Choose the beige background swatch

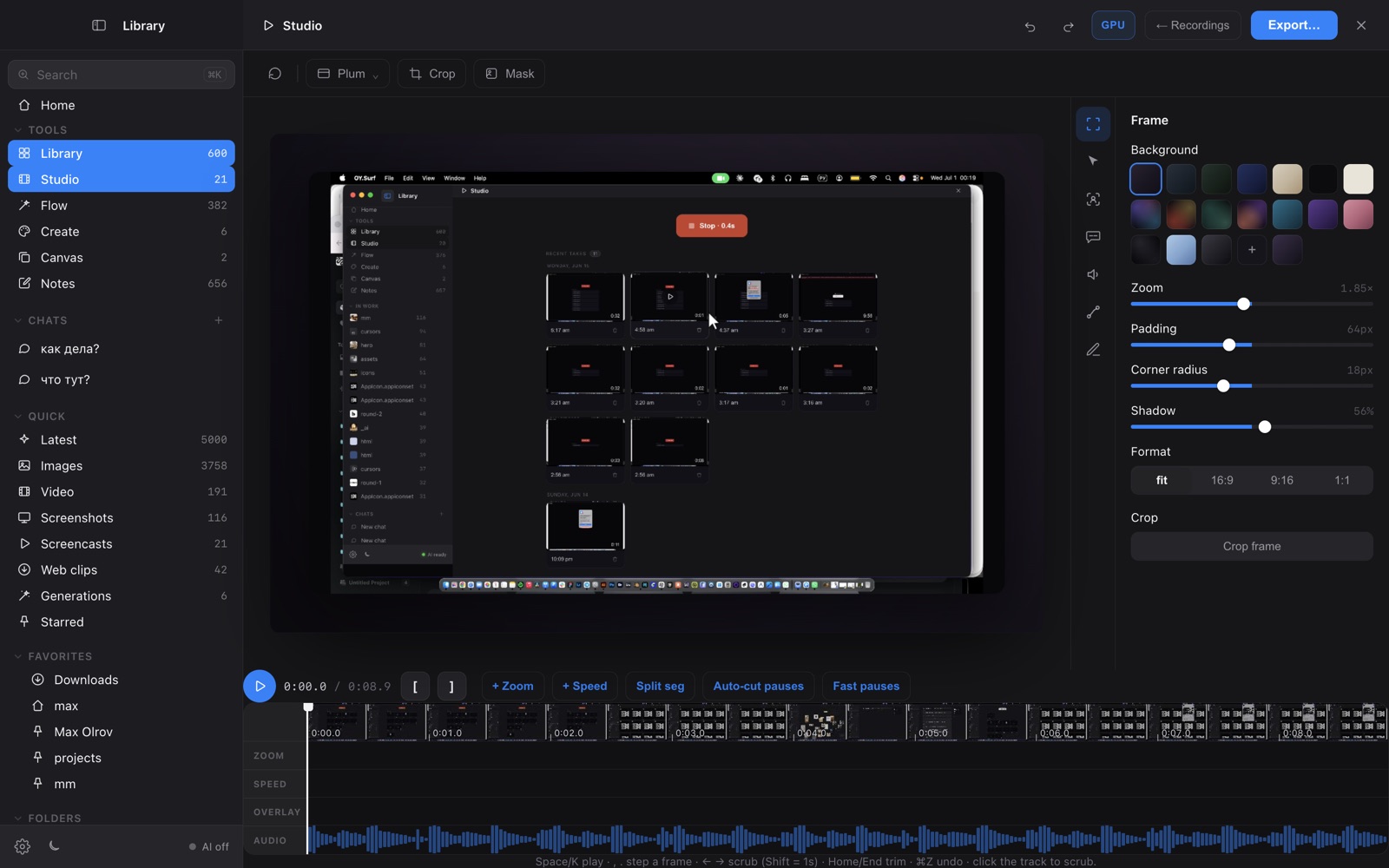click(1287, 179)
